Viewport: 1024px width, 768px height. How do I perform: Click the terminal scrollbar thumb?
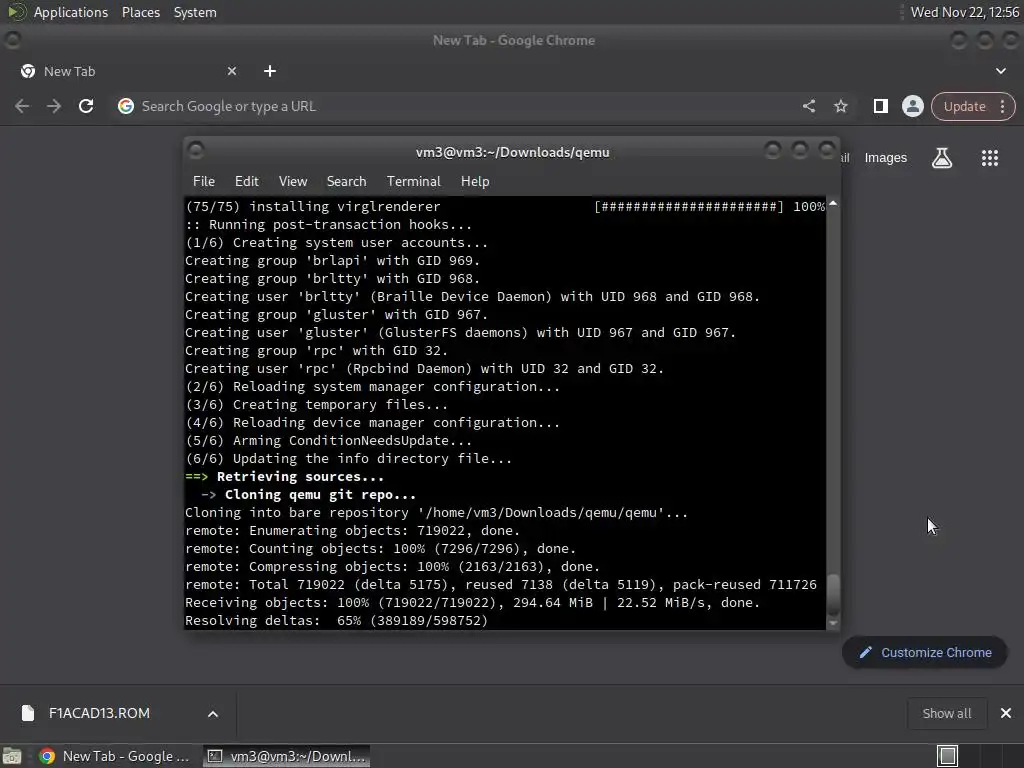(833, 594)
